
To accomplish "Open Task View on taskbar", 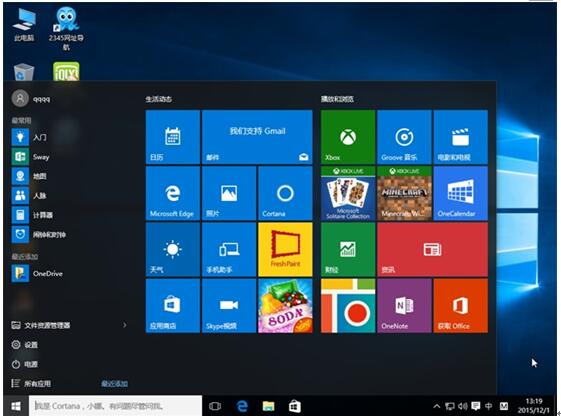I will pos(215,406).
